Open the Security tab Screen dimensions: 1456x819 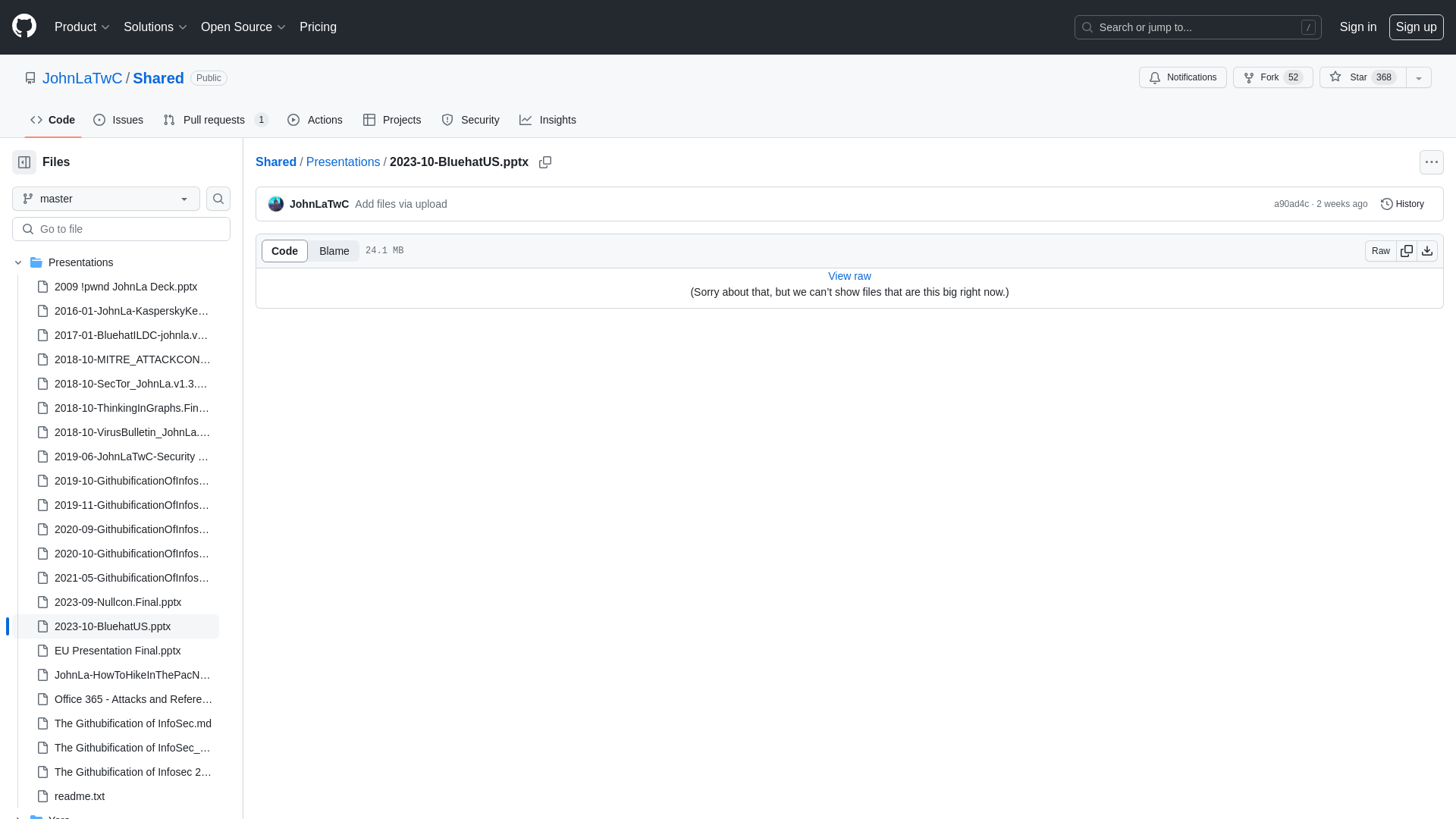[x=470, y=120]
